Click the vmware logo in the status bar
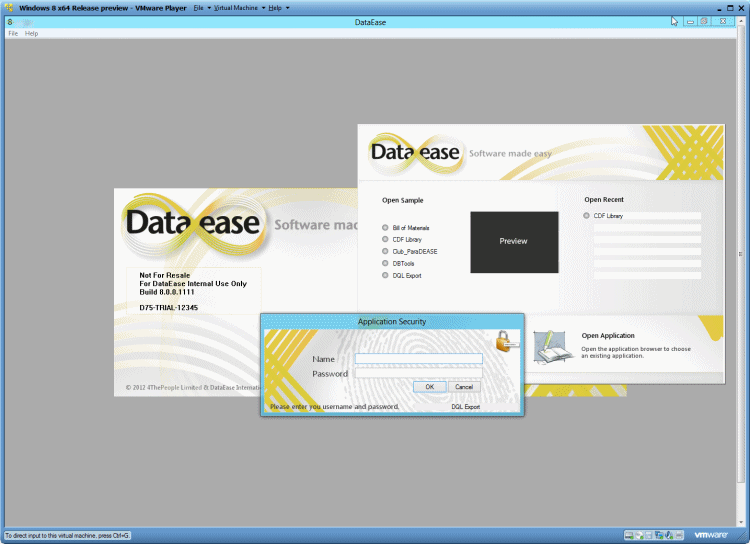 [711, 534]
